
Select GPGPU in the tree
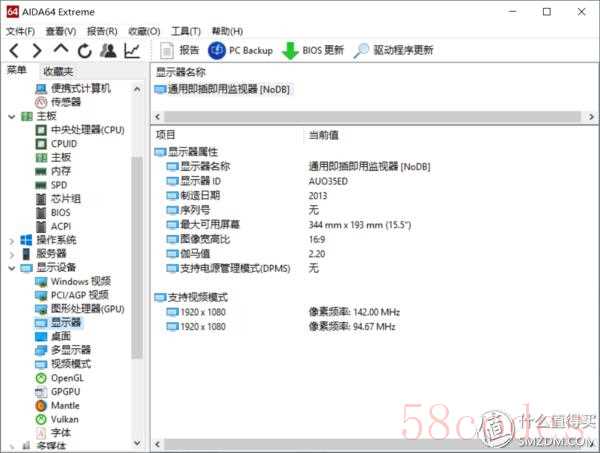[58, 392]
